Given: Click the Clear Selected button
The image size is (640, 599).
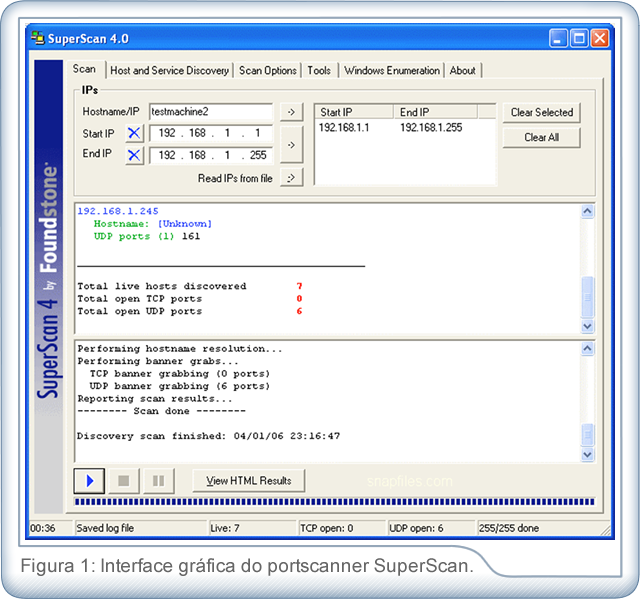Looking at the screenshot, I should [542, 112].
